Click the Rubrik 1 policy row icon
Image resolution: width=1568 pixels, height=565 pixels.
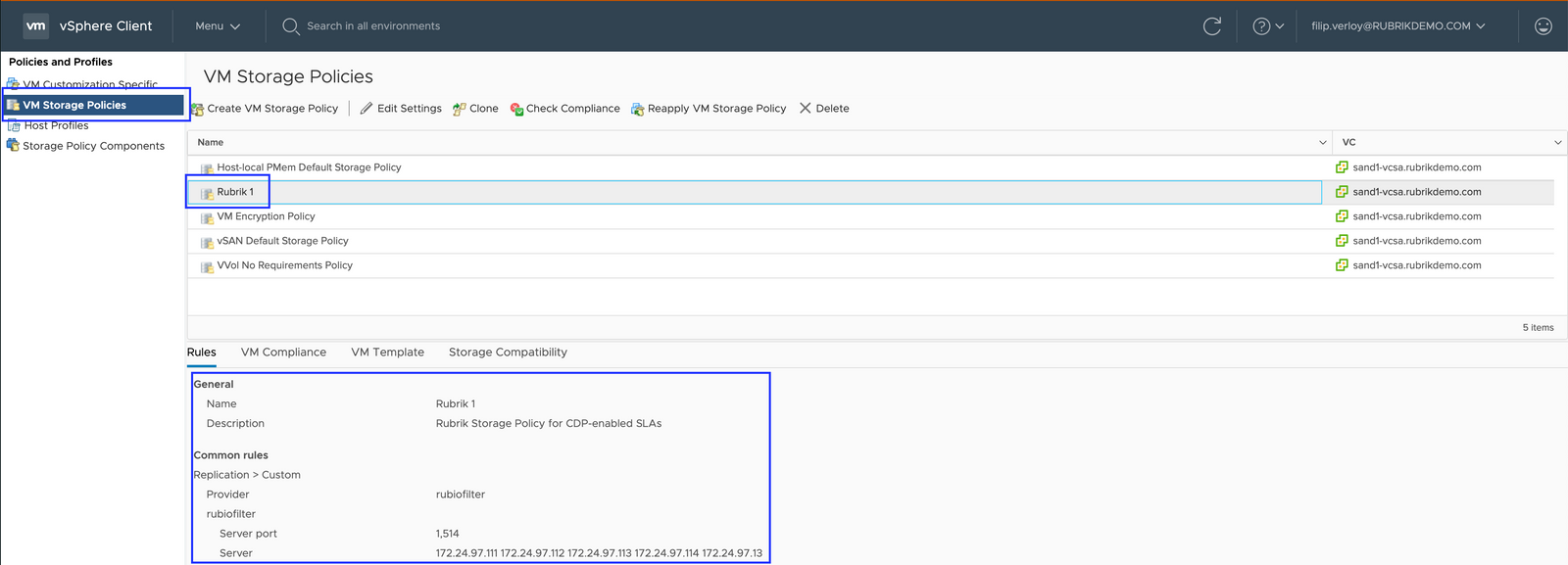(207, 193)
